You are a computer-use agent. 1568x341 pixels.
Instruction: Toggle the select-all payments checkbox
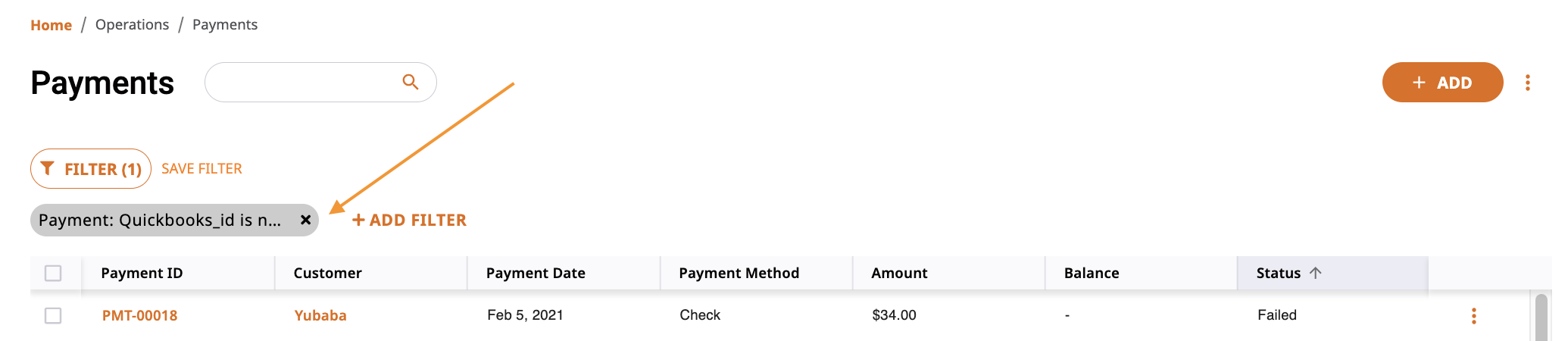[x=53, y=273]
